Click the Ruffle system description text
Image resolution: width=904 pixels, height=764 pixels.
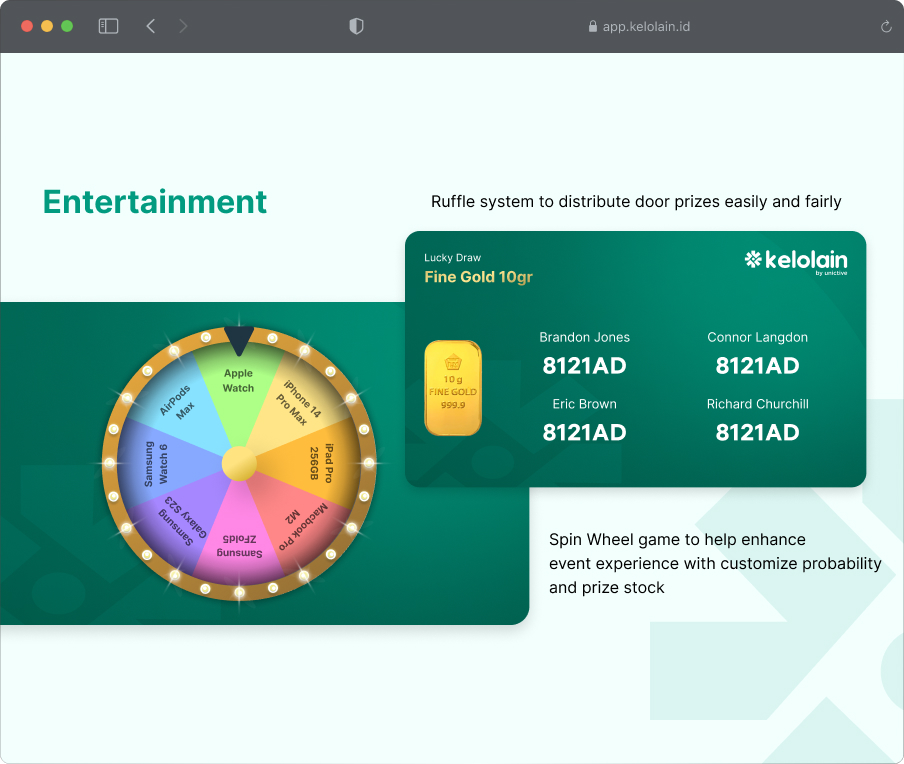coord(636,202)
